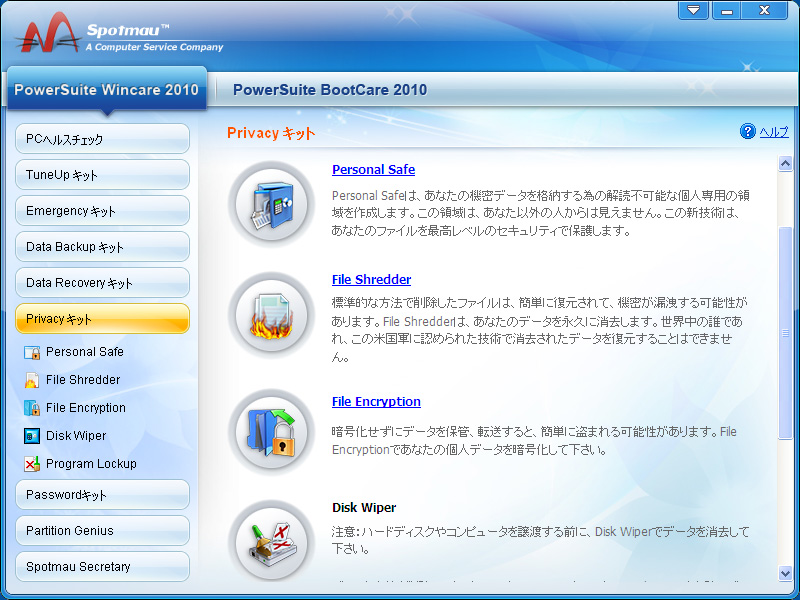Select File Encryption in sidebar list
800x600 pixels.
pos(86,408)
